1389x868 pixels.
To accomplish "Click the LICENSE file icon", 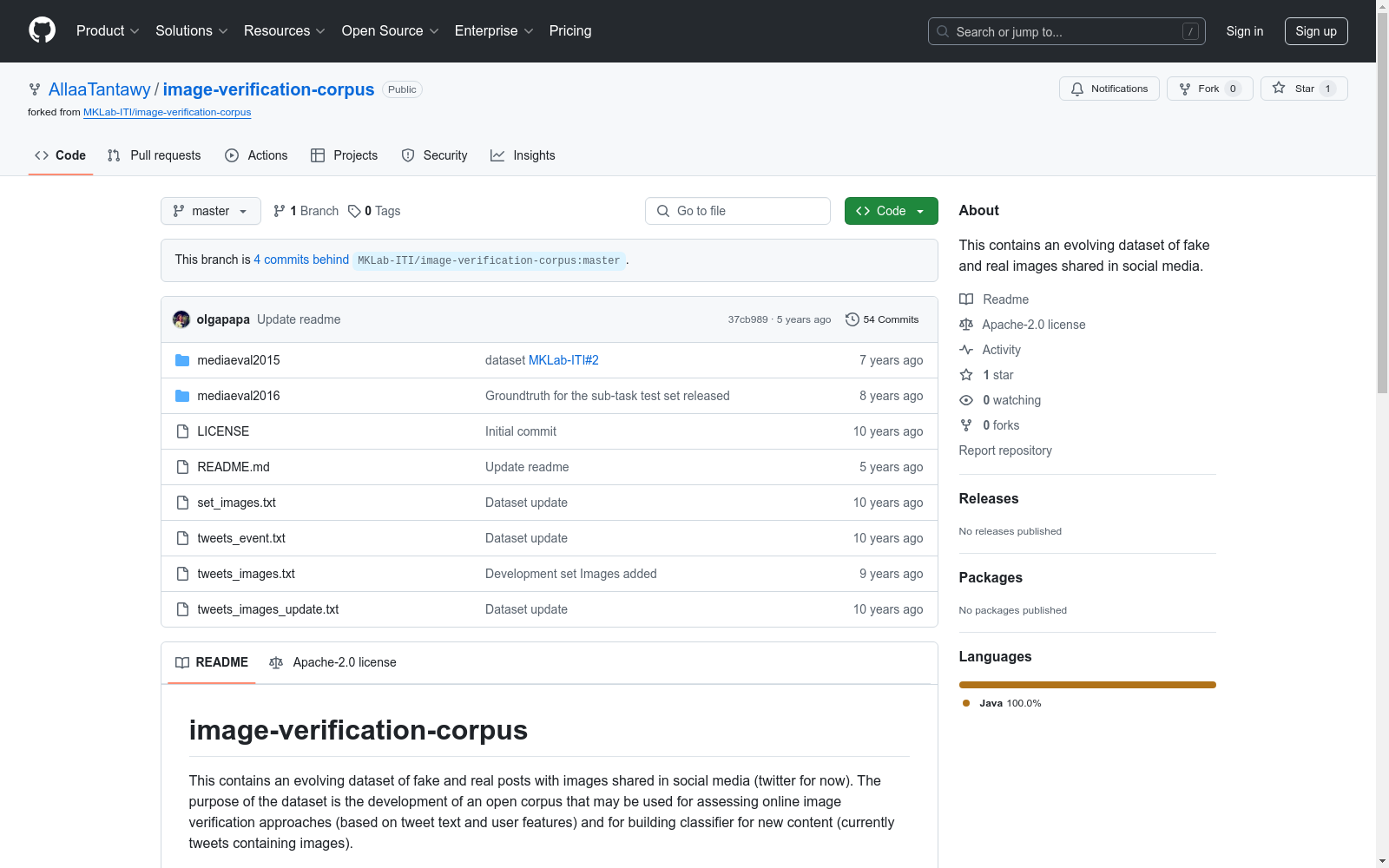I will point(182,431).
